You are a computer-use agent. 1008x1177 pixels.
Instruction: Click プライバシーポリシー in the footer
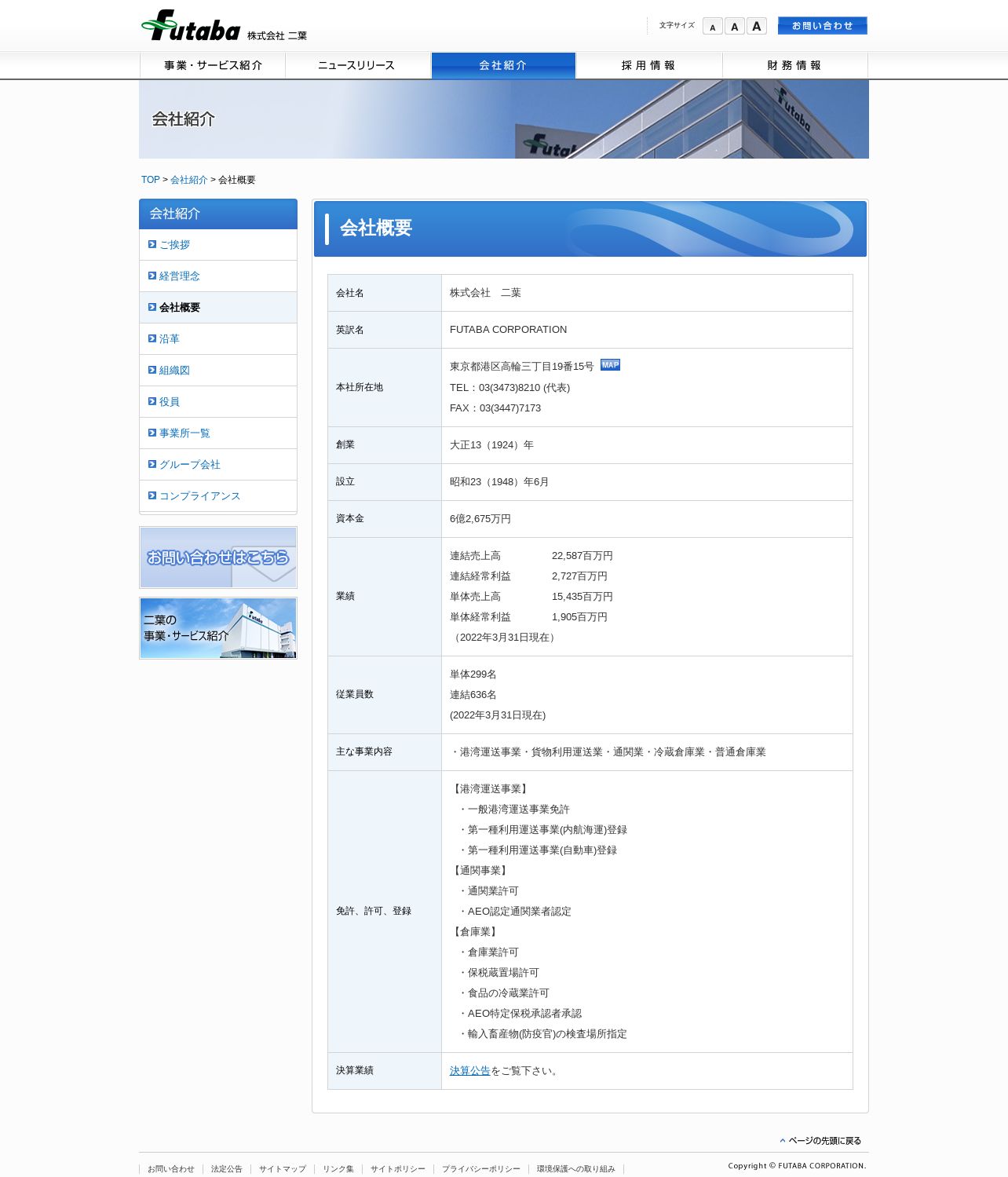pyautogui.click(x=480, y=1169)
